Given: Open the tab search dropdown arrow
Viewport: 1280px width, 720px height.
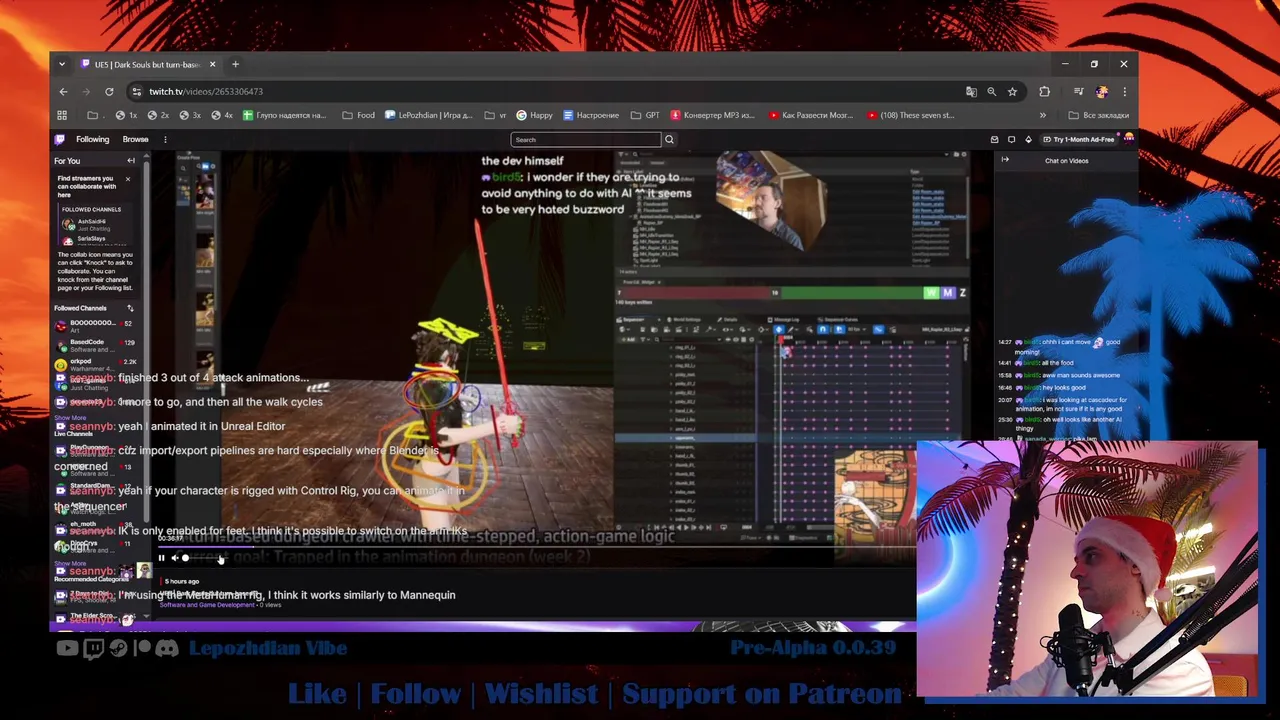Looking at the screenshot, I should [x=62, y=64].
